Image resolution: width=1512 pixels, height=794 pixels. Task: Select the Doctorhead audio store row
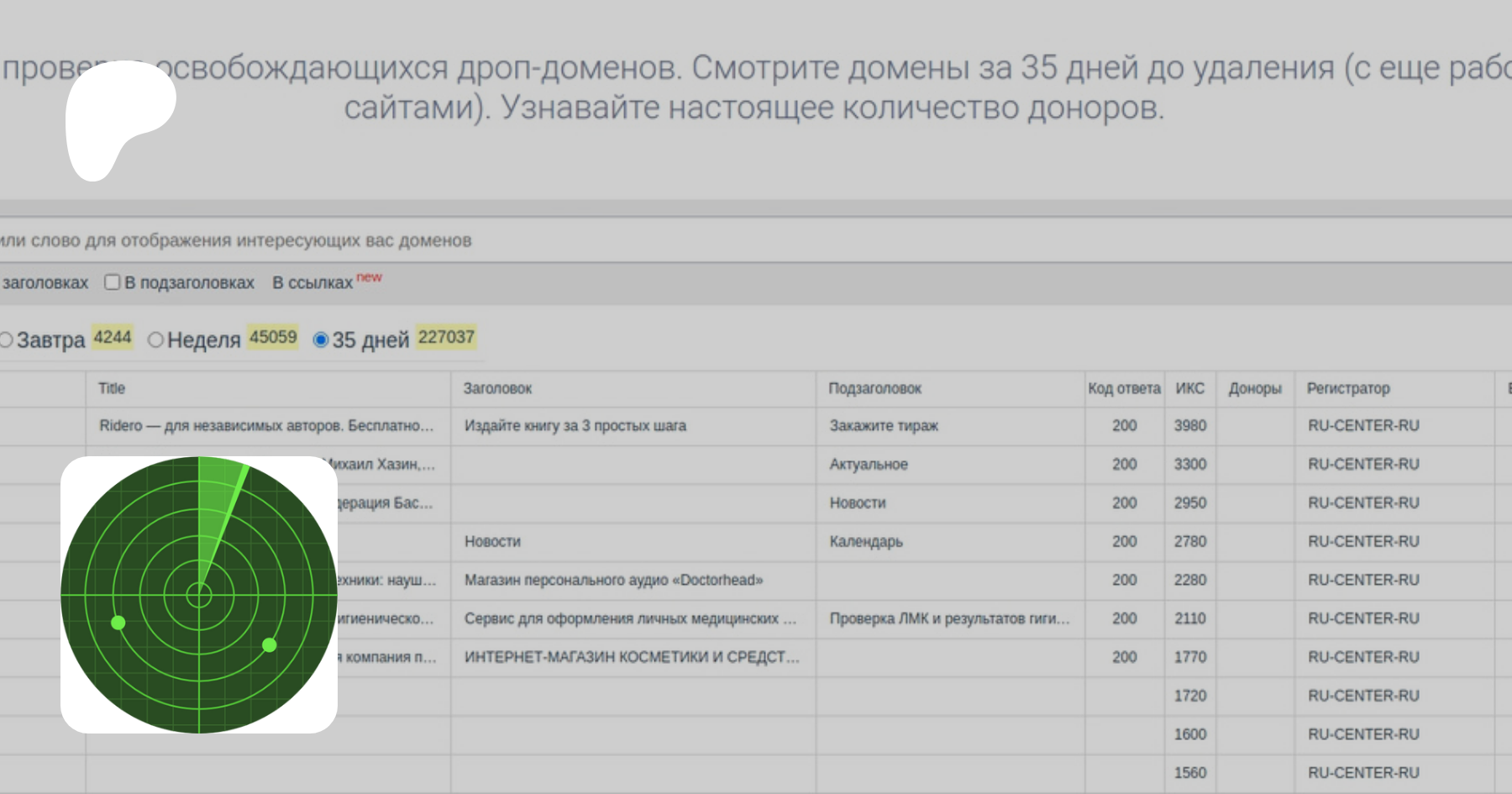[613, 580]
